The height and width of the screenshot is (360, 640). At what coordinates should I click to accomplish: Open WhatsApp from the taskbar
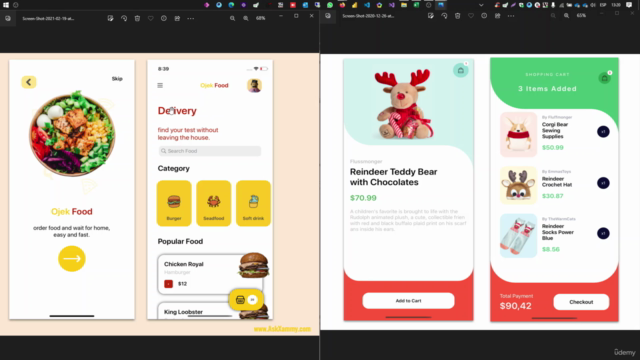[x=330, y=5]
